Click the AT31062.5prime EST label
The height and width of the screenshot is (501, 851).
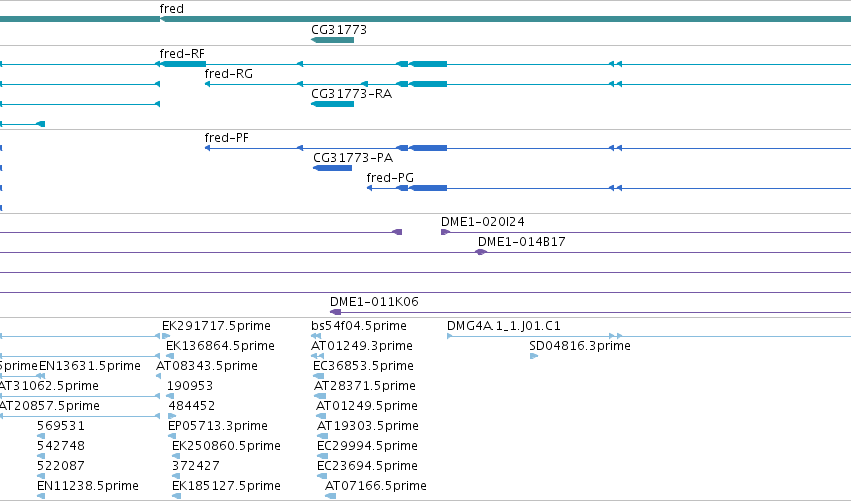tap(49, 386)
